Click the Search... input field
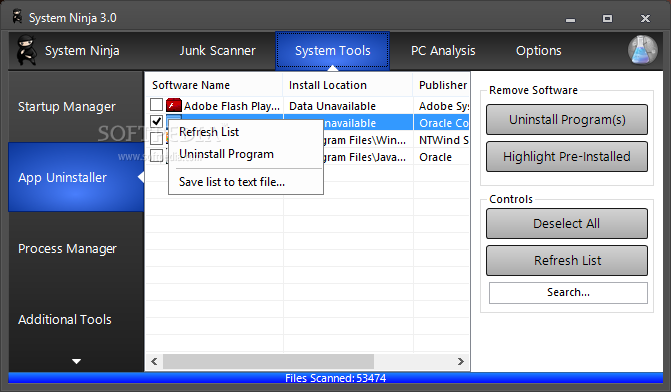671x392 pixels. point(568,293)
